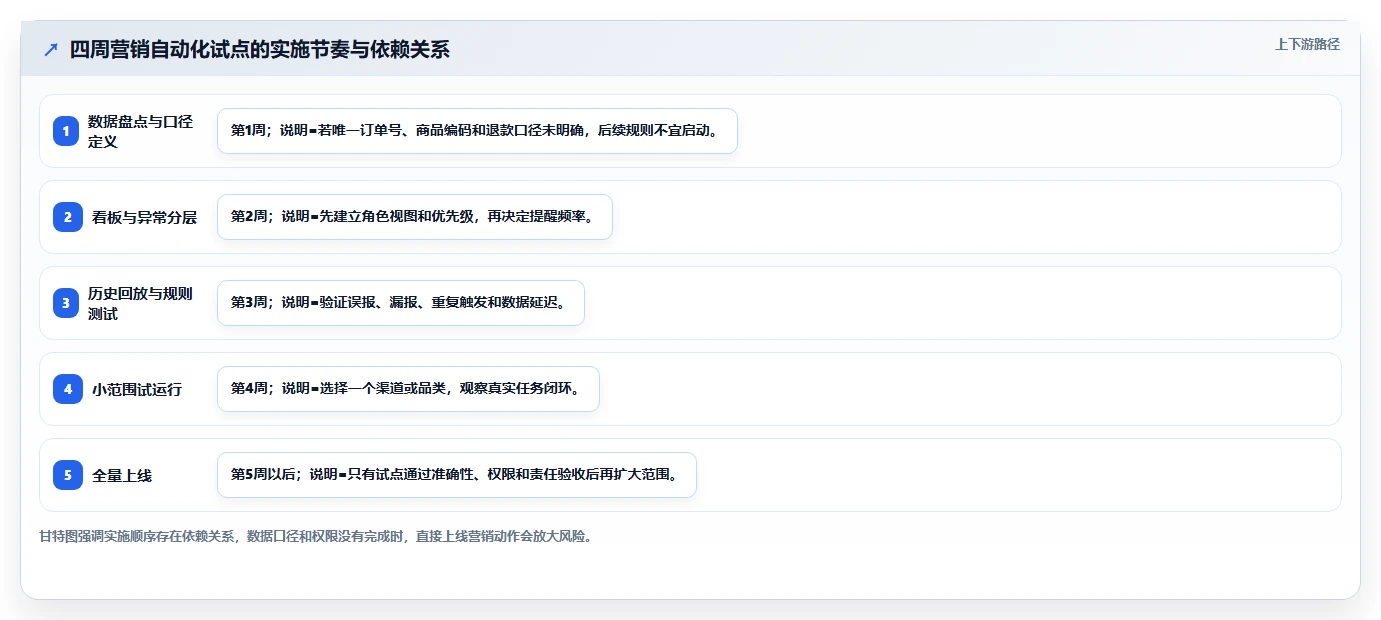Click the step 5 number badge
1381x620 pixels.
click(x=67, y=475)
